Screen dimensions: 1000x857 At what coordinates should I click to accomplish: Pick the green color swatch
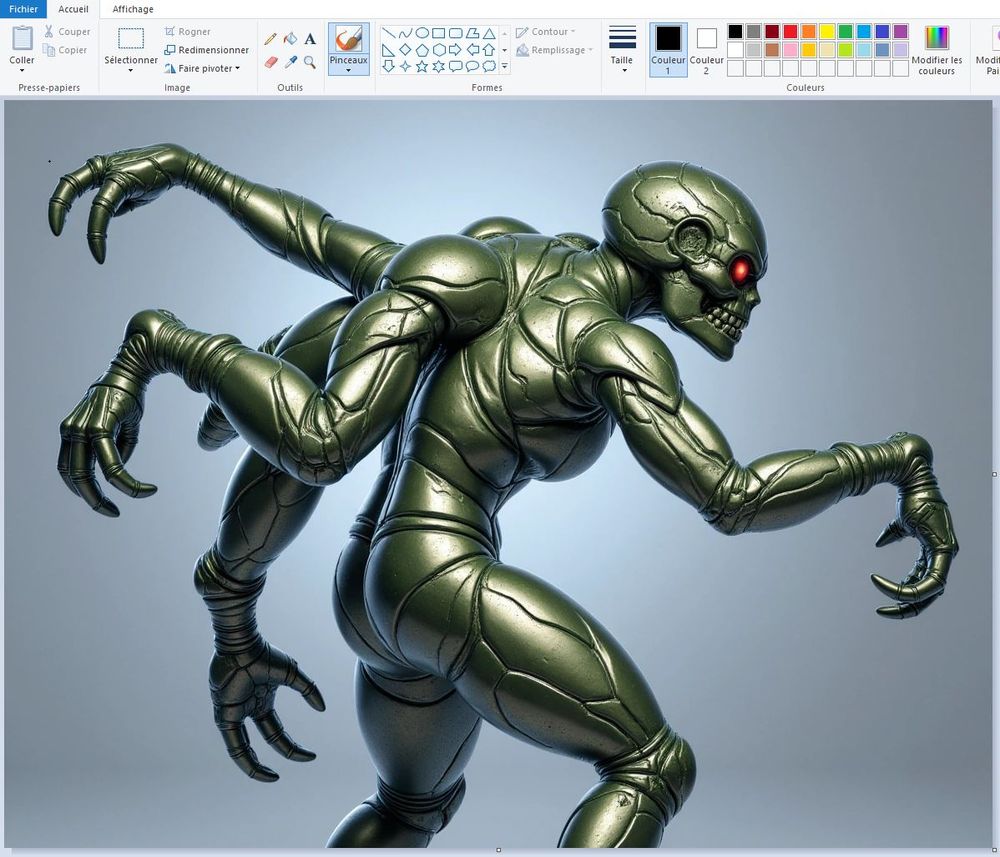[x=846, y=31]
